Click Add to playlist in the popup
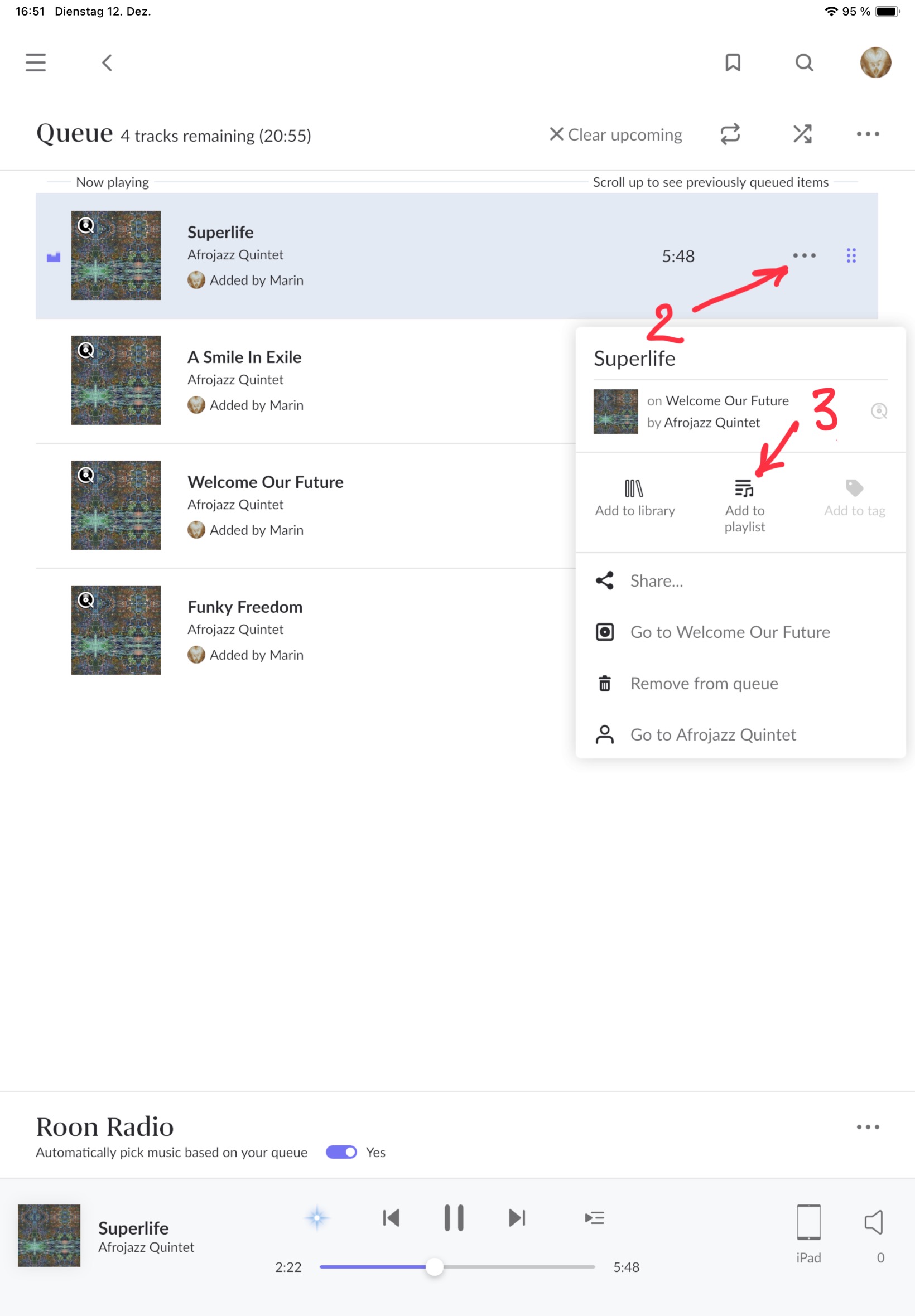The height and width of the screenshot is (1316, 915). [x=744, y=506]
